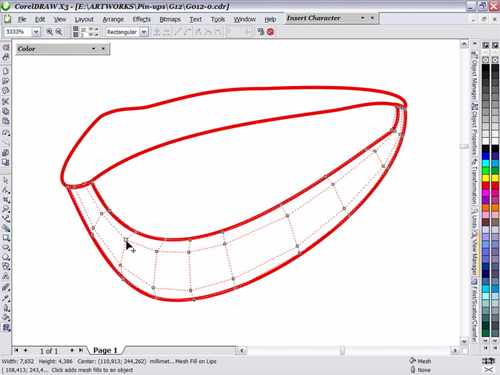This screenshot has width=500, height=375.
Task: Open the Rectangular selection mode dropdown
Action: coord(144,32)
